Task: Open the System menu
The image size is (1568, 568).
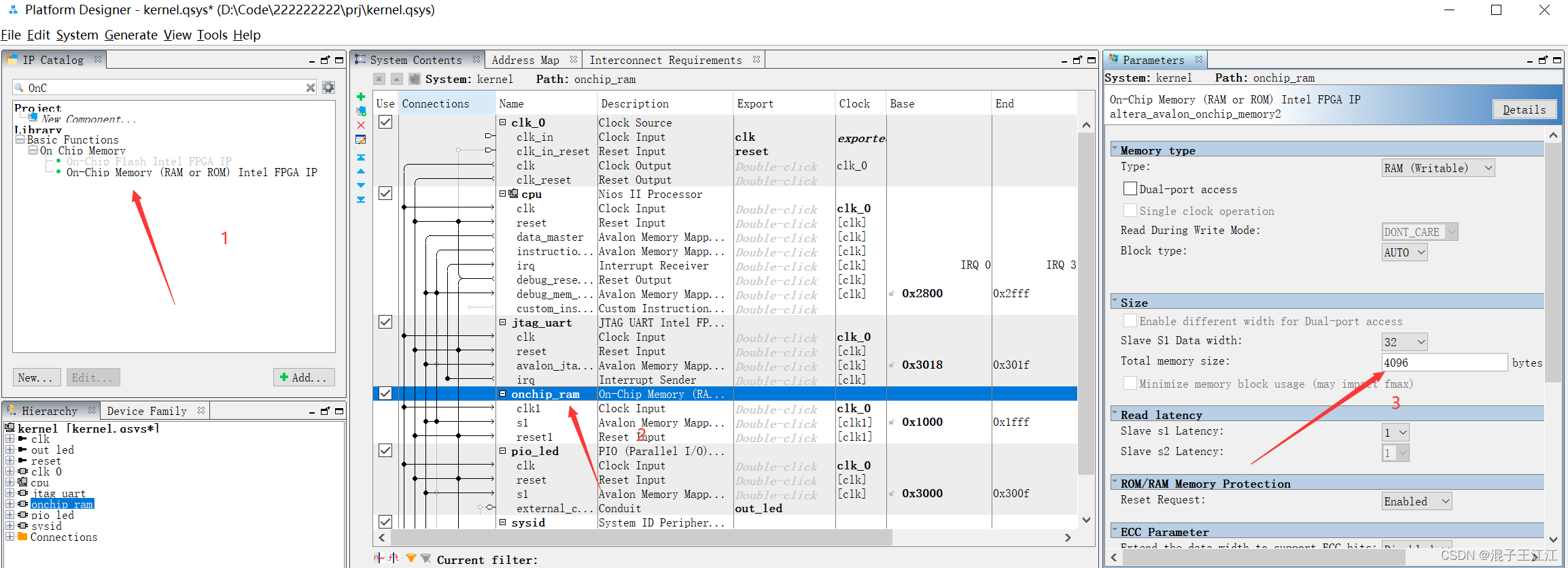Action: 77,35
